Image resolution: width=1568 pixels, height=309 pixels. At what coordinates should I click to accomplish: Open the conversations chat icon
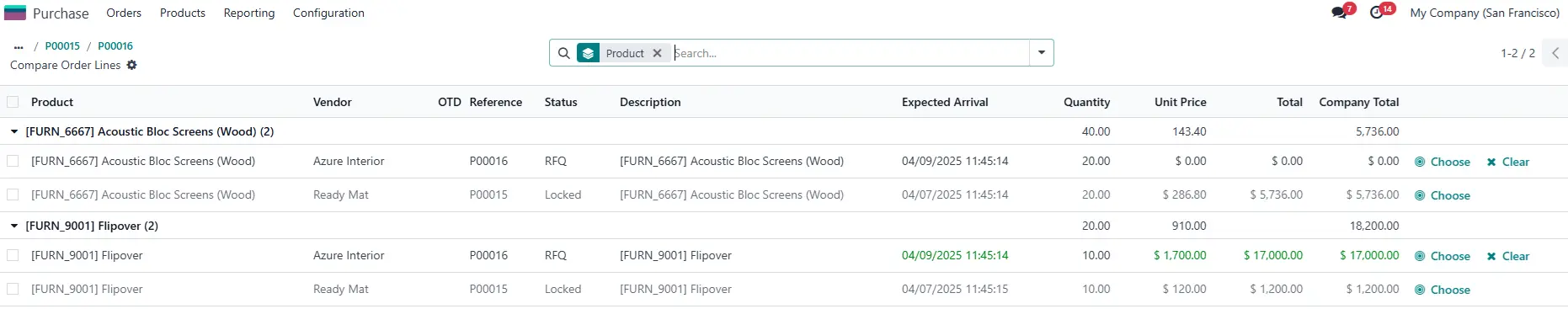click(x=1339, y=13)
